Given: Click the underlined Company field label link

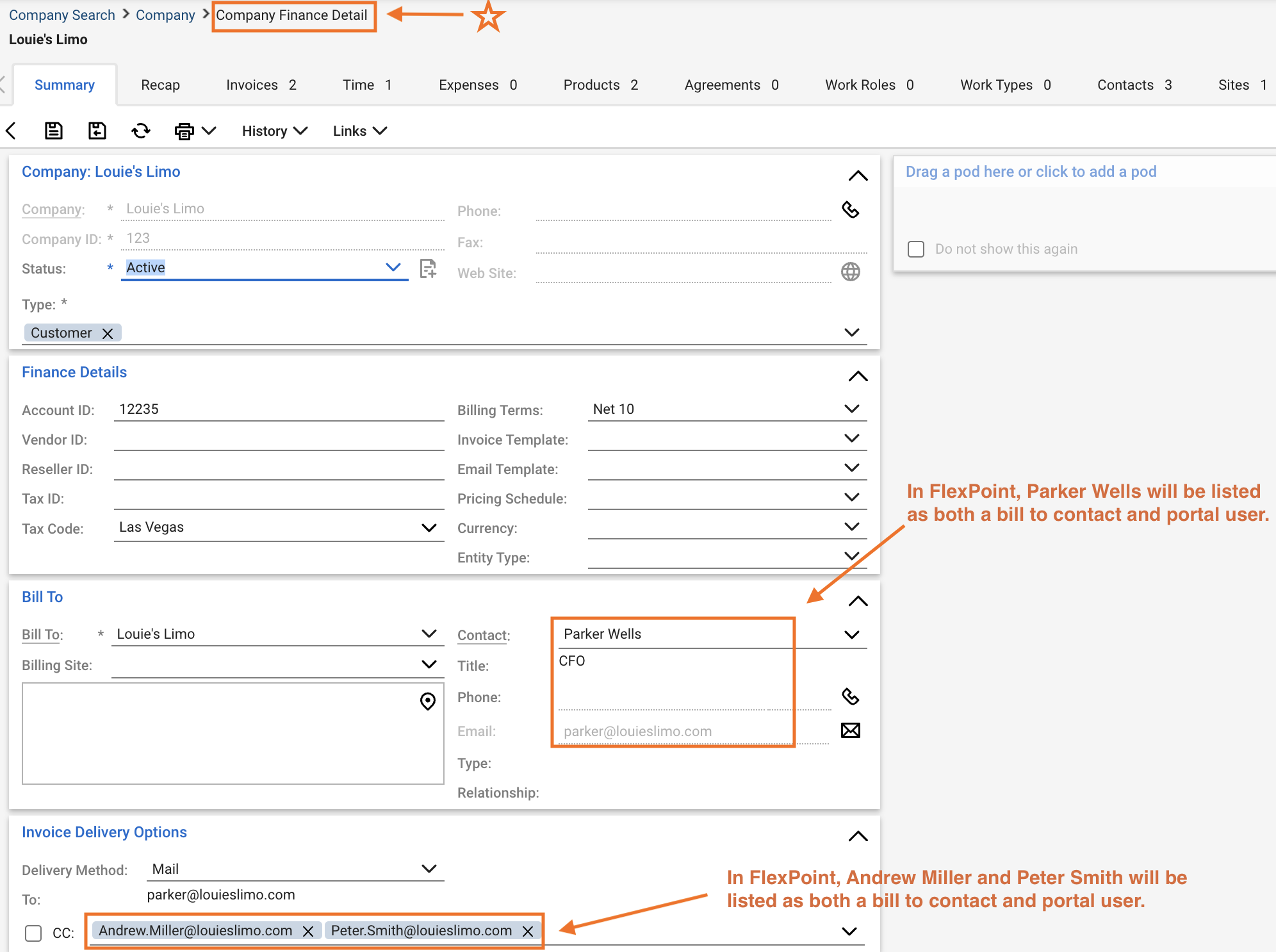Looking at the screenshot, I should pyautogui.click(x=53, y=209).
